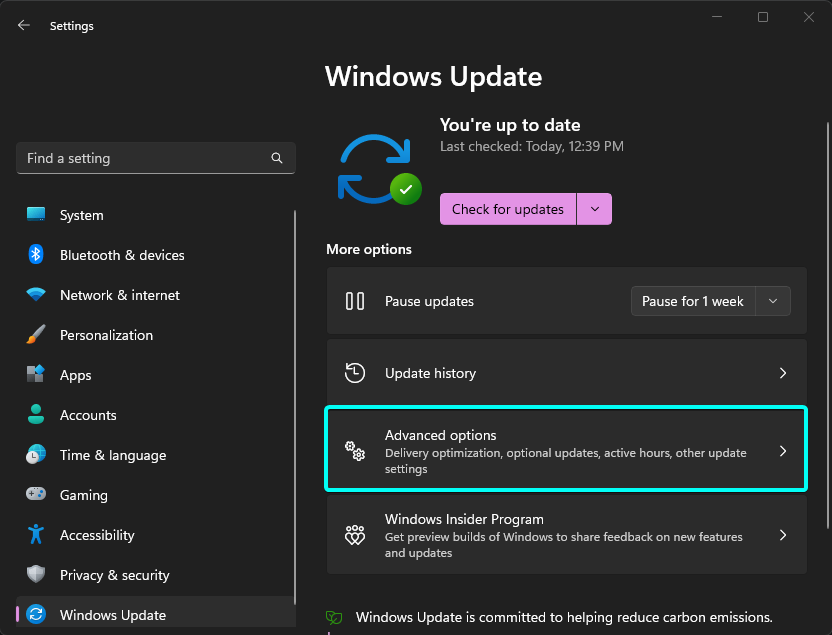Open pause duration dropdown chevron
Image resolution: width=832 pixels, height=635 pixels.
coord(773,301)
